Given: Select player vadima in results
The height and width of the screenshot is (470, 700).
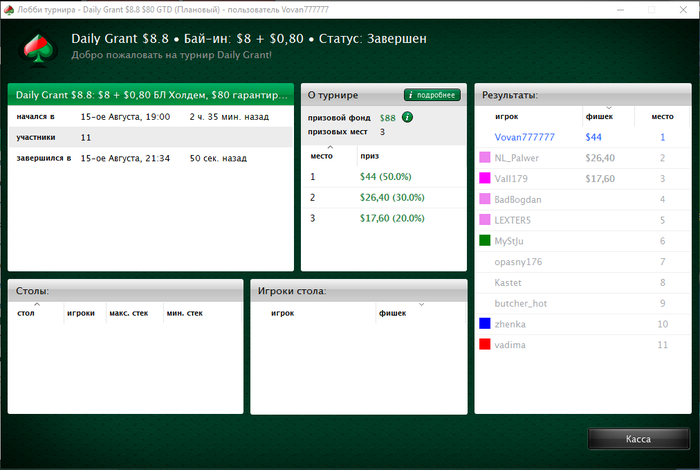Looking at the screenshot, I should coord(509,345).
